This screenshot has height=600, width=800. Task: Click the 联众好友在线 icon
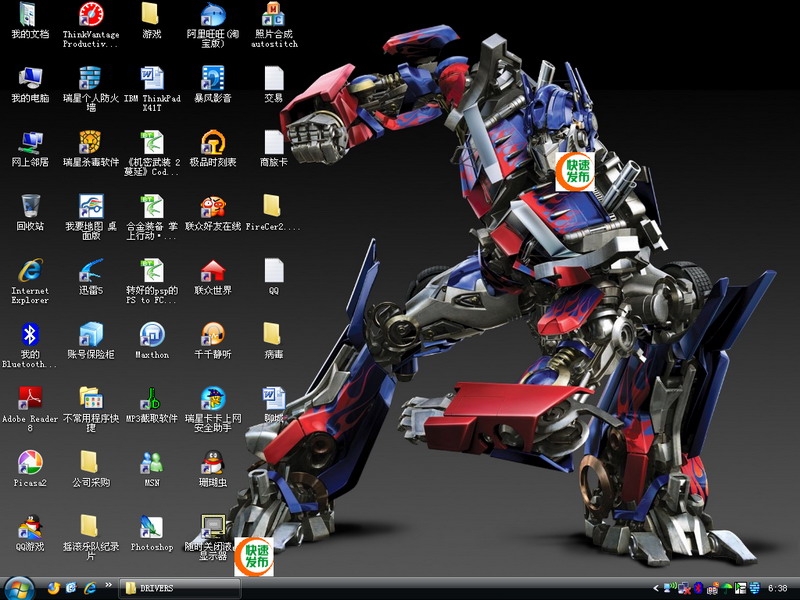pos(213,213)
